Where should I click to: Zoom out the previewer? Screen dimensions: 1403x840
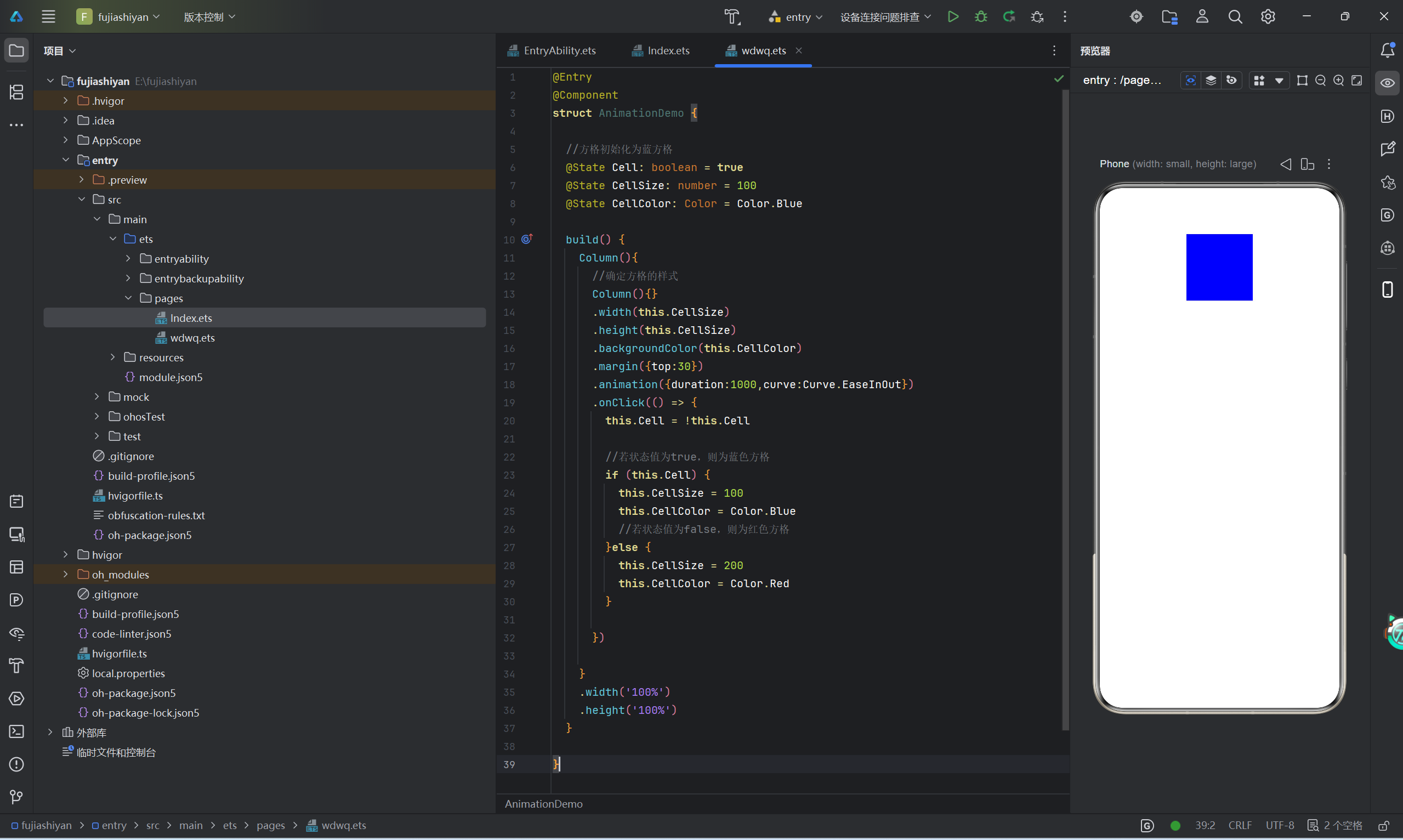1320,81
